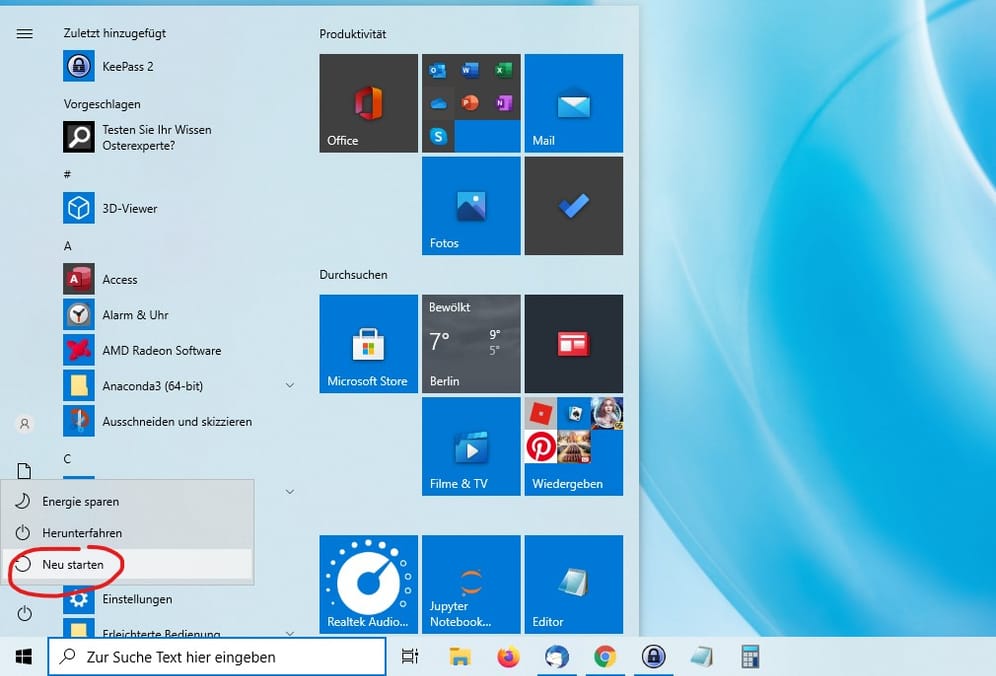The width and height of the screenshot is (996, 676).
Task: Launch Firefox from the taskbar
Action: [508, 656]
